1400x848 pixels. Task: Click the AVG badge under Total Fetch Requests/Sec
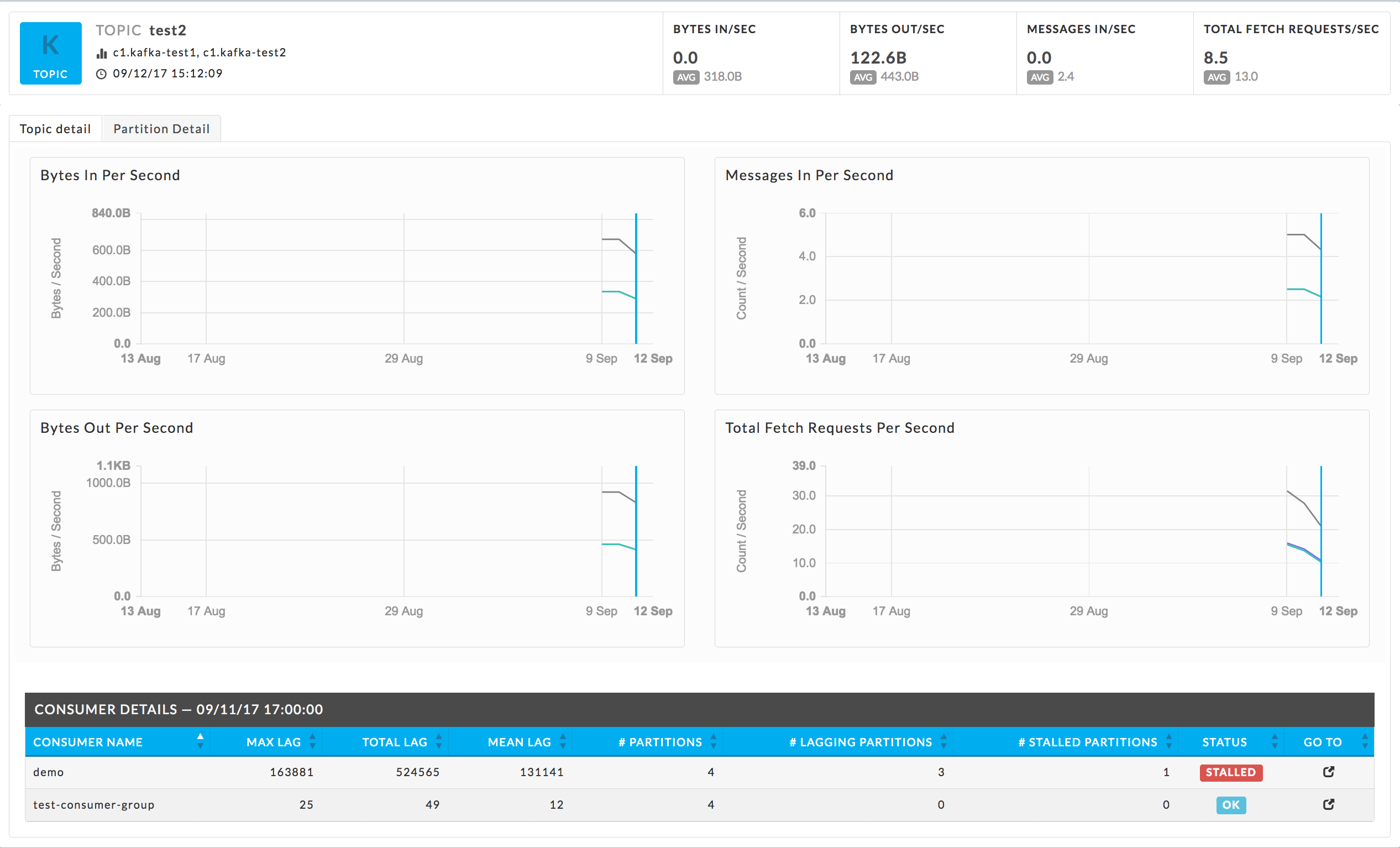coord(1216,77)
